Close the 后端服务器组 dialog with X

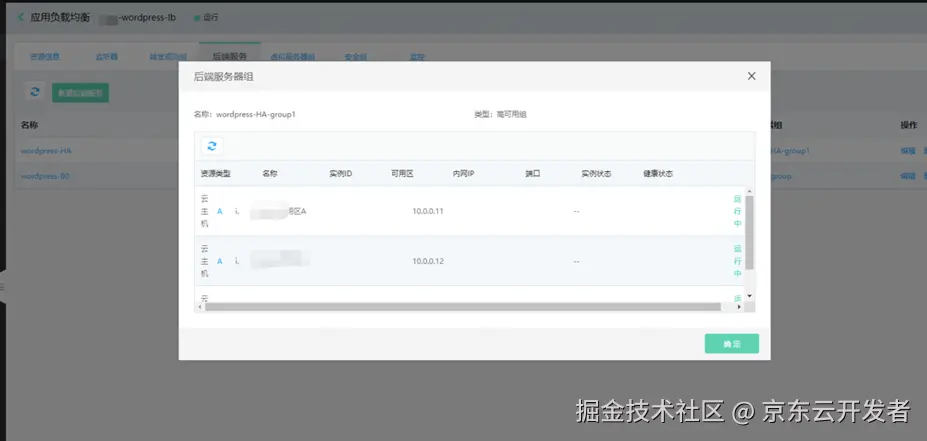[751, 76]
